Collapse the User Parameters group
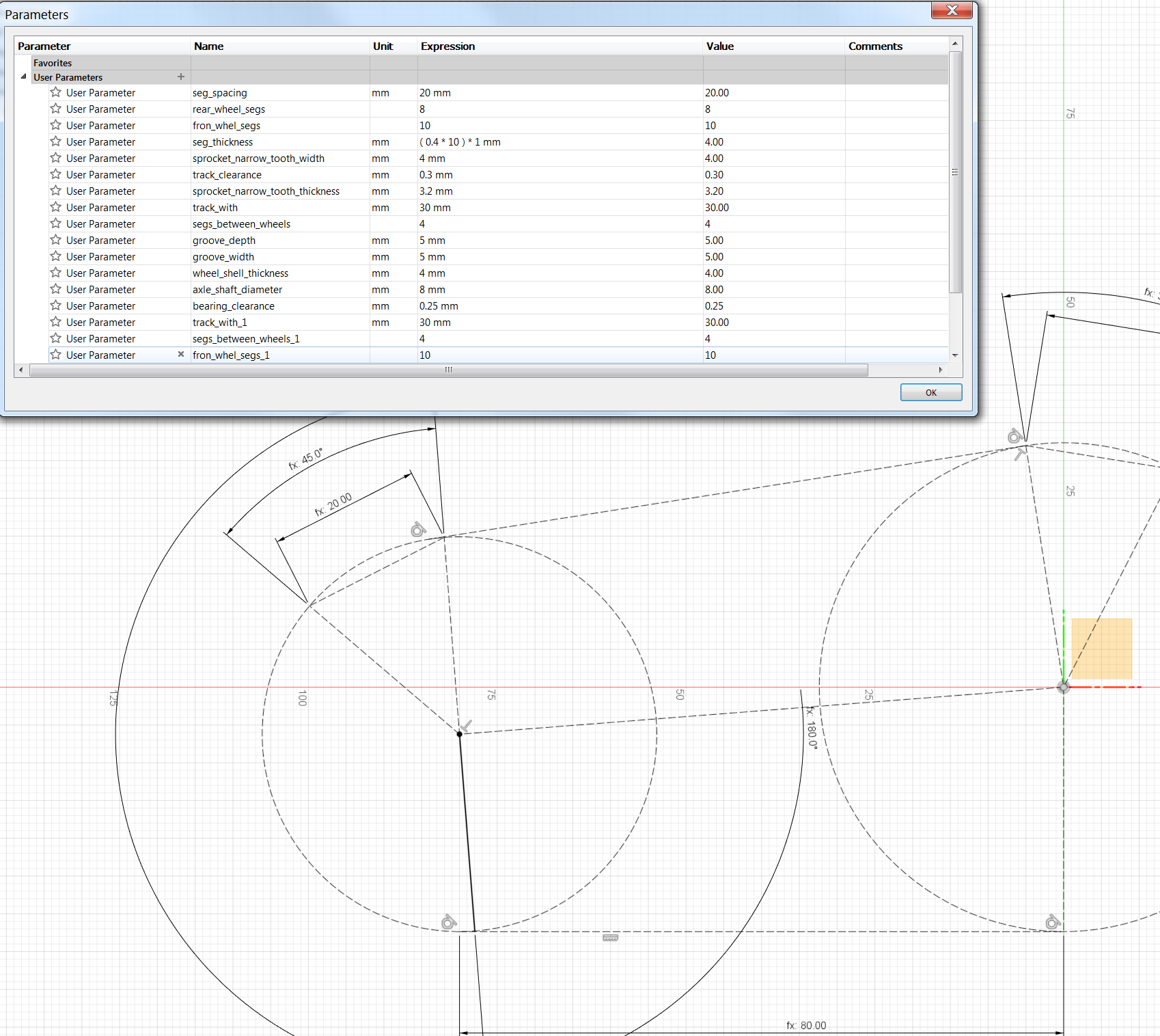 24,77
